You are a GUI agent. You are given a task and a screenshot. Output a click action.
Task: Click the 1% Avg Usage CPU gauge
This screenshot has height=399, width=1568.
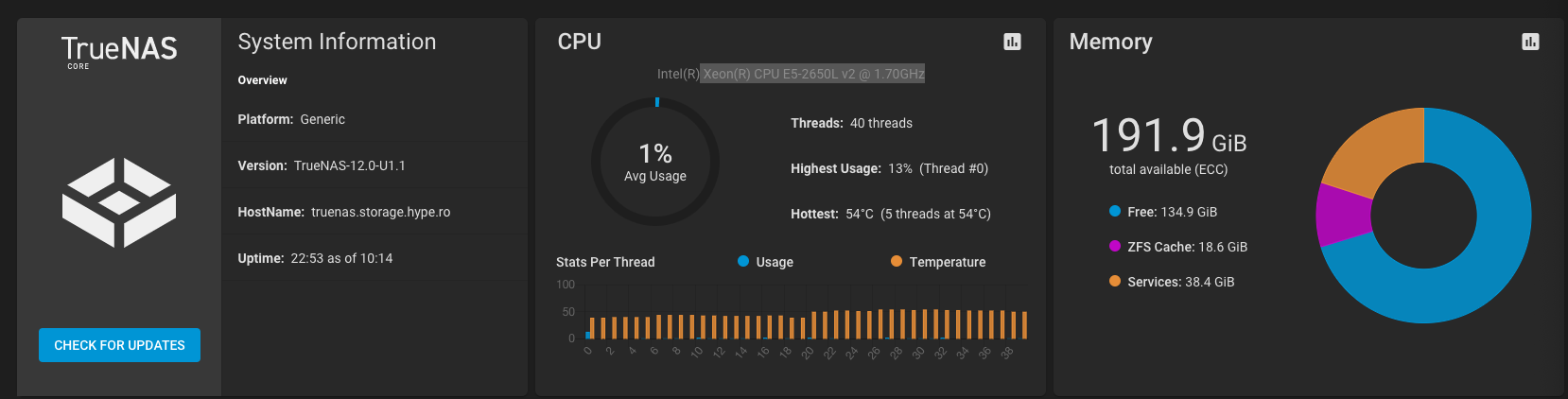[655, 162]
